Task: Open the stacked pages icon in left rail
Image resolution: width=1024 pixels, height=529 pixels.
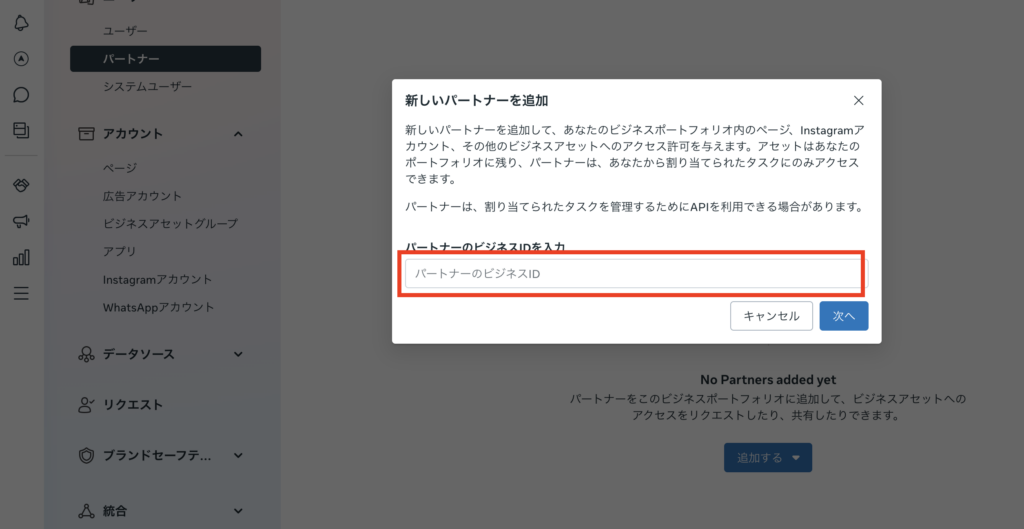Action: tap(21, 130)
